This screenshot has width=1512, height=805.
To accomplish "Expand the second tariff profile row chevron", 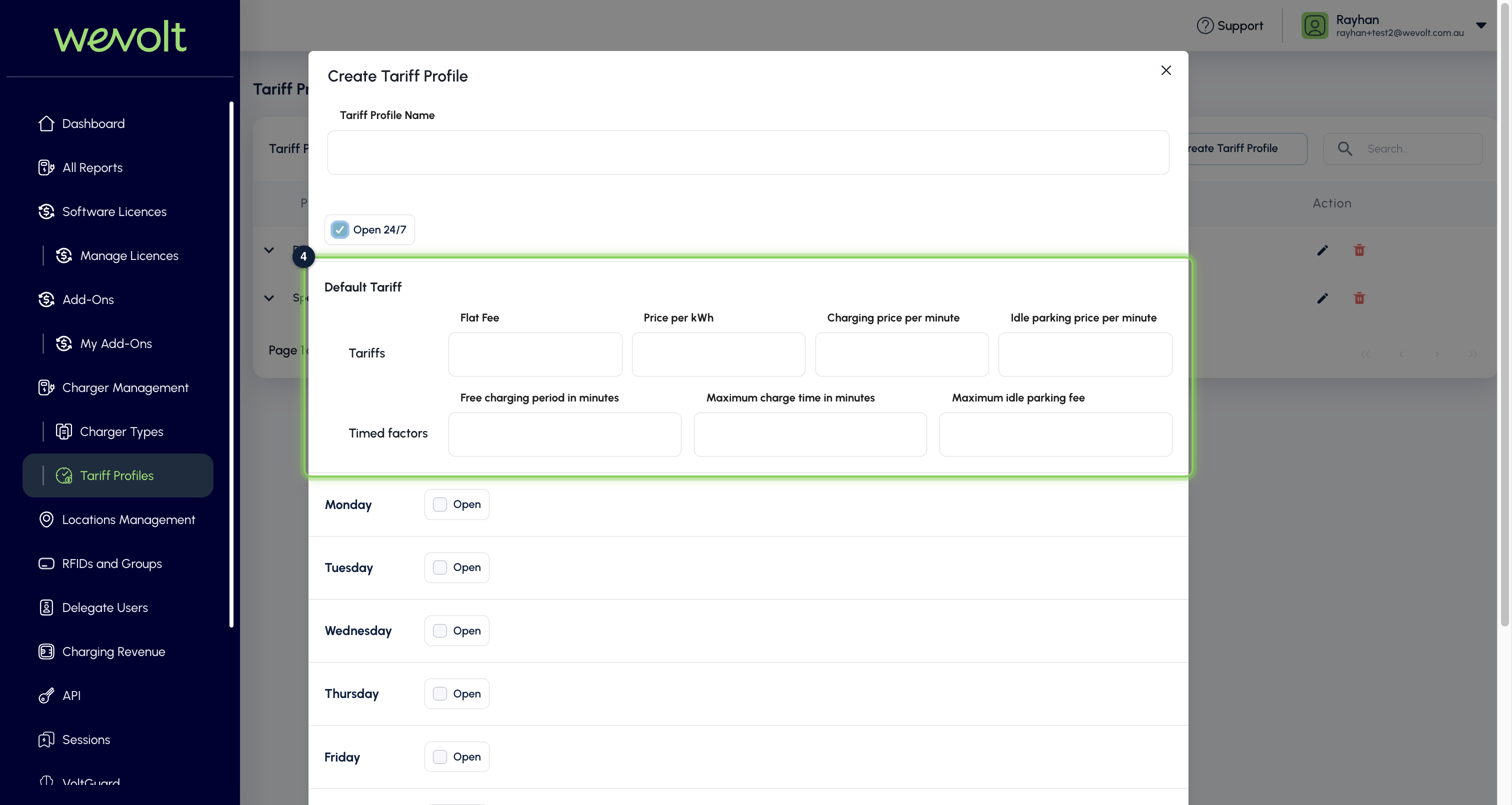I will (x=269, y=298).
